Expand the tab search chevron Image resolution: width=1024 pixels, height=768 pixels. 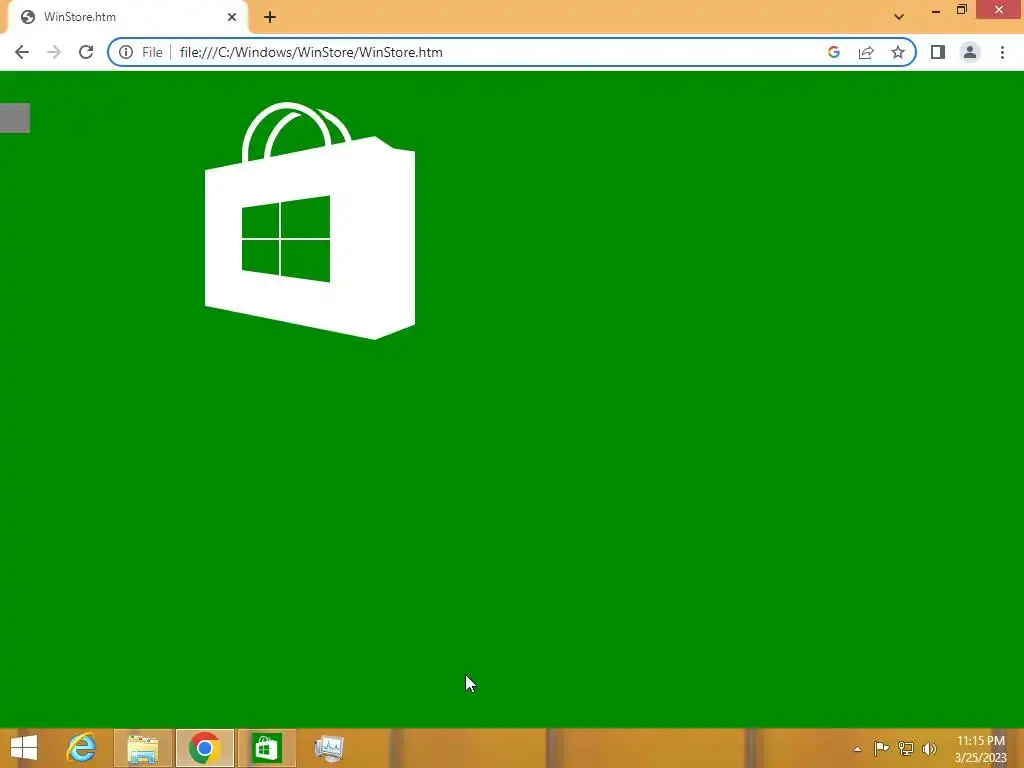899,17
